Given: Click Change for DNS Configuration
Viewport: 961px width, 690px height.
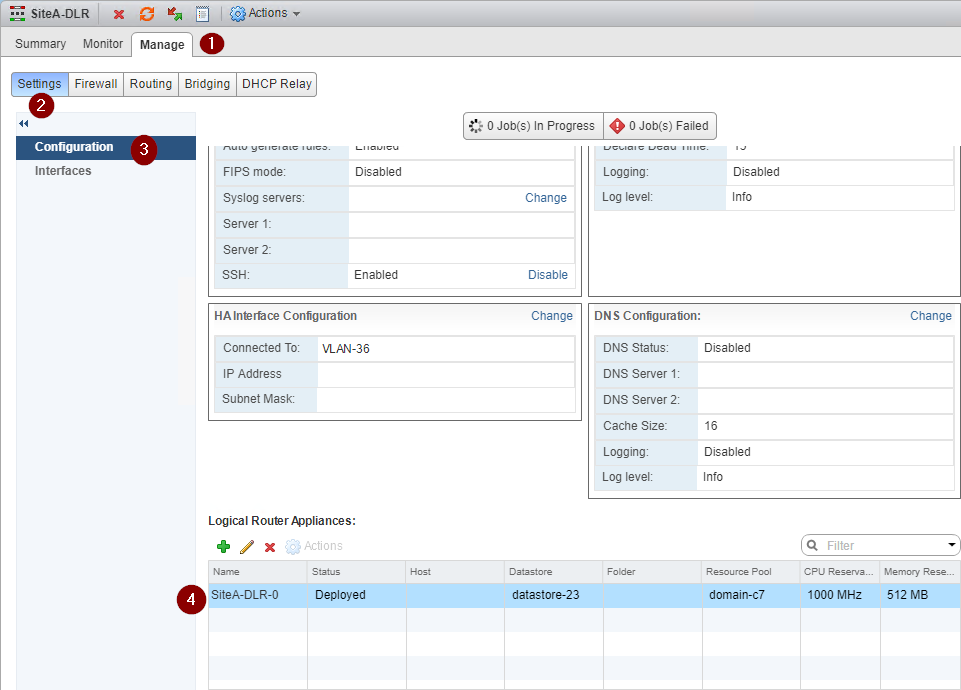Looking at the screenshot, I should pos(931,316).
